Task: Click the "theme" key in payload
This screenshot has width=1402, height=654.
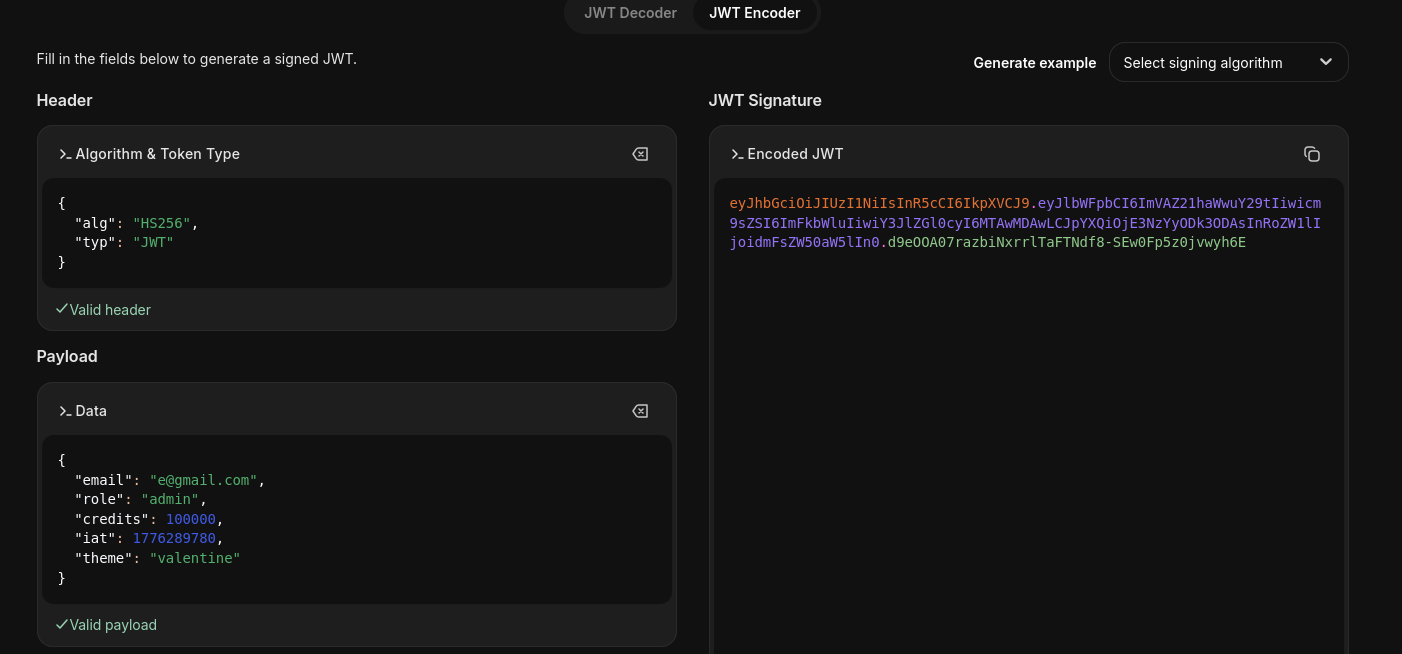Action: coord(104,558)
